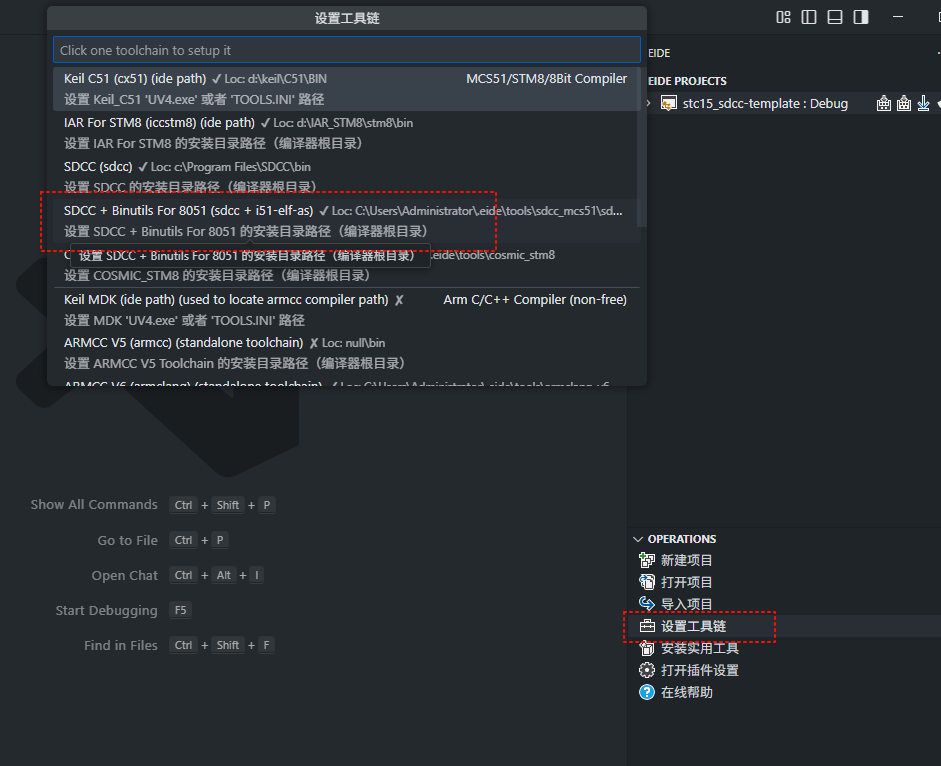Flash program with the download arrow icon

pyautogui.click(x=924, y=103)
